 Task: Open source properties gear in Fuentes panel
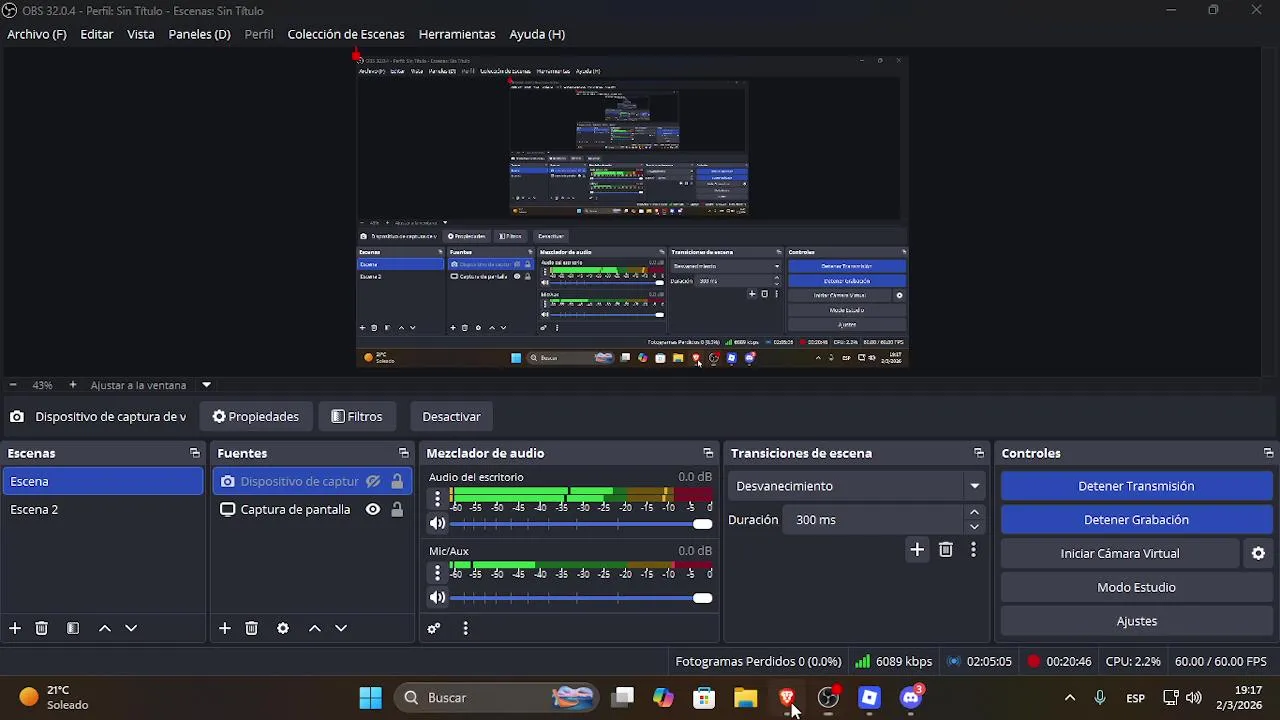click(283, 628)
